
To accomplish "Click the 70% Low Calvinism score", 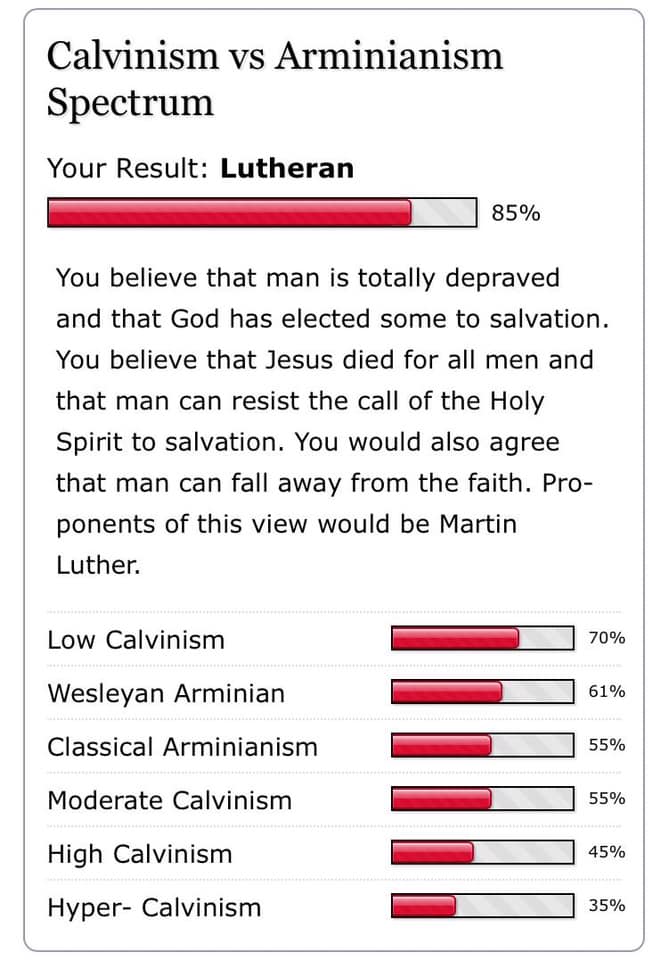I will [607, 638].
